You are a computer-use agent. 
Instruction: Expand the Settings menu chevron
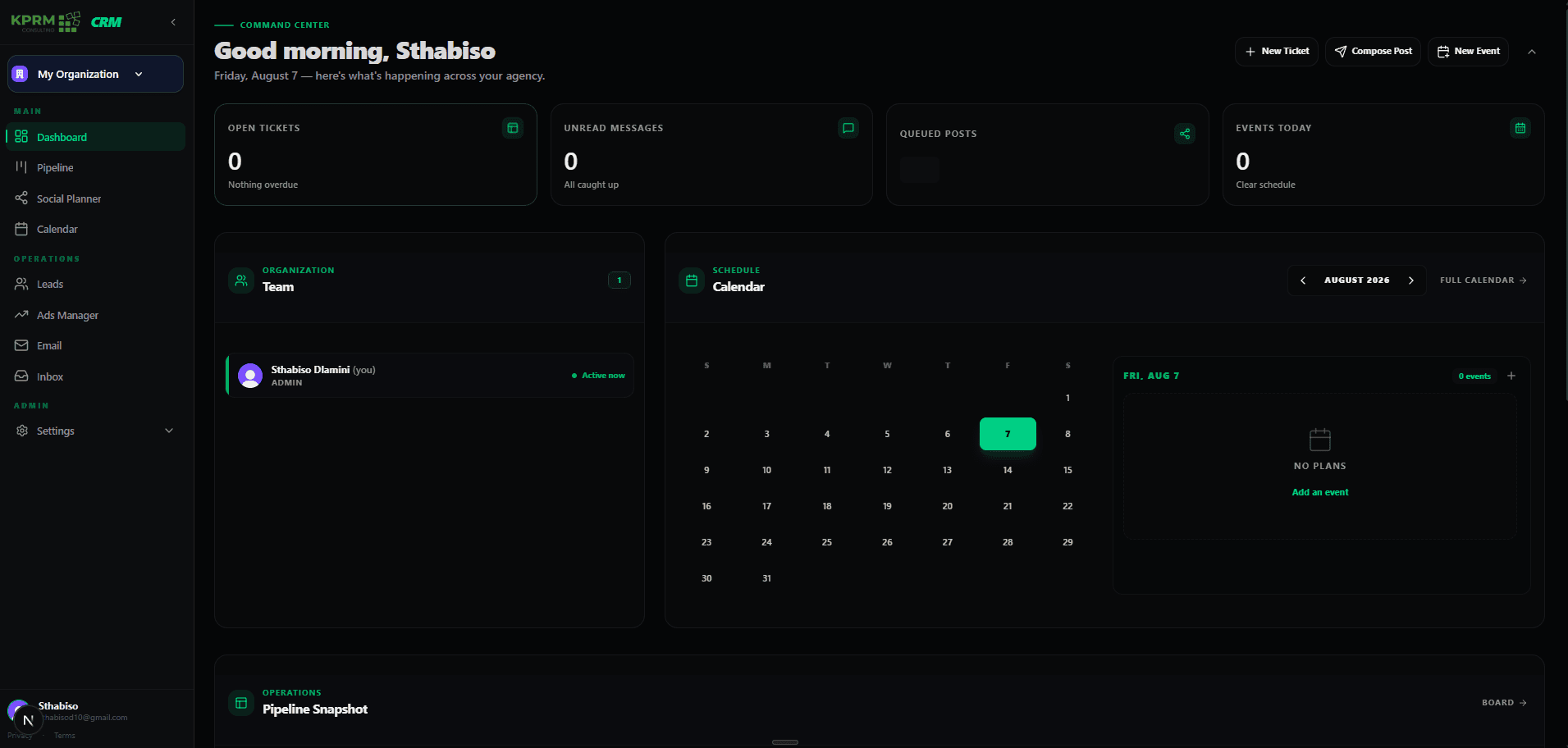click(169, 431)
